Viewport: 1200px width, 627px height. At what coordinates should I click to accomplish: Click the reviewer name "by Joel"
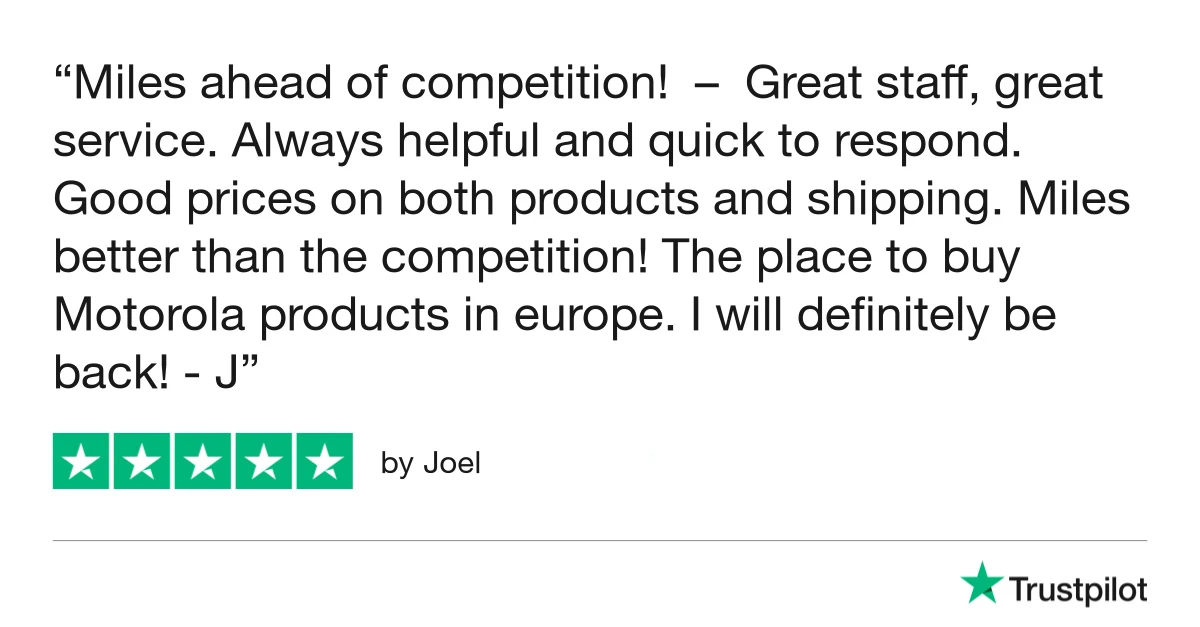431,464
